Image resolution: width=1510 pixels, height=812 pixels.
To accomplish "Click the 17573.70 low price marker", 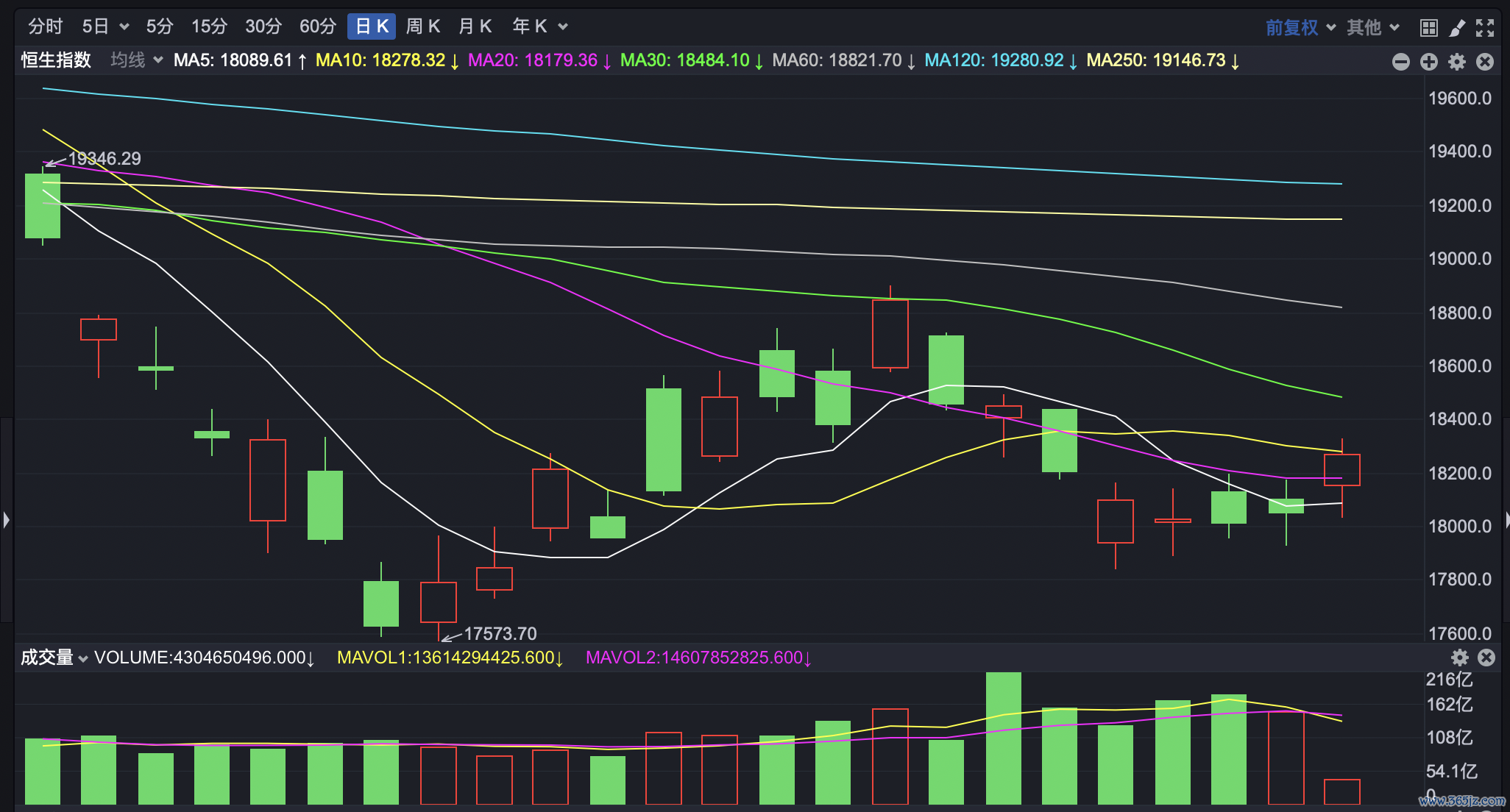I will pyautogui.click(x=500, y=634).
